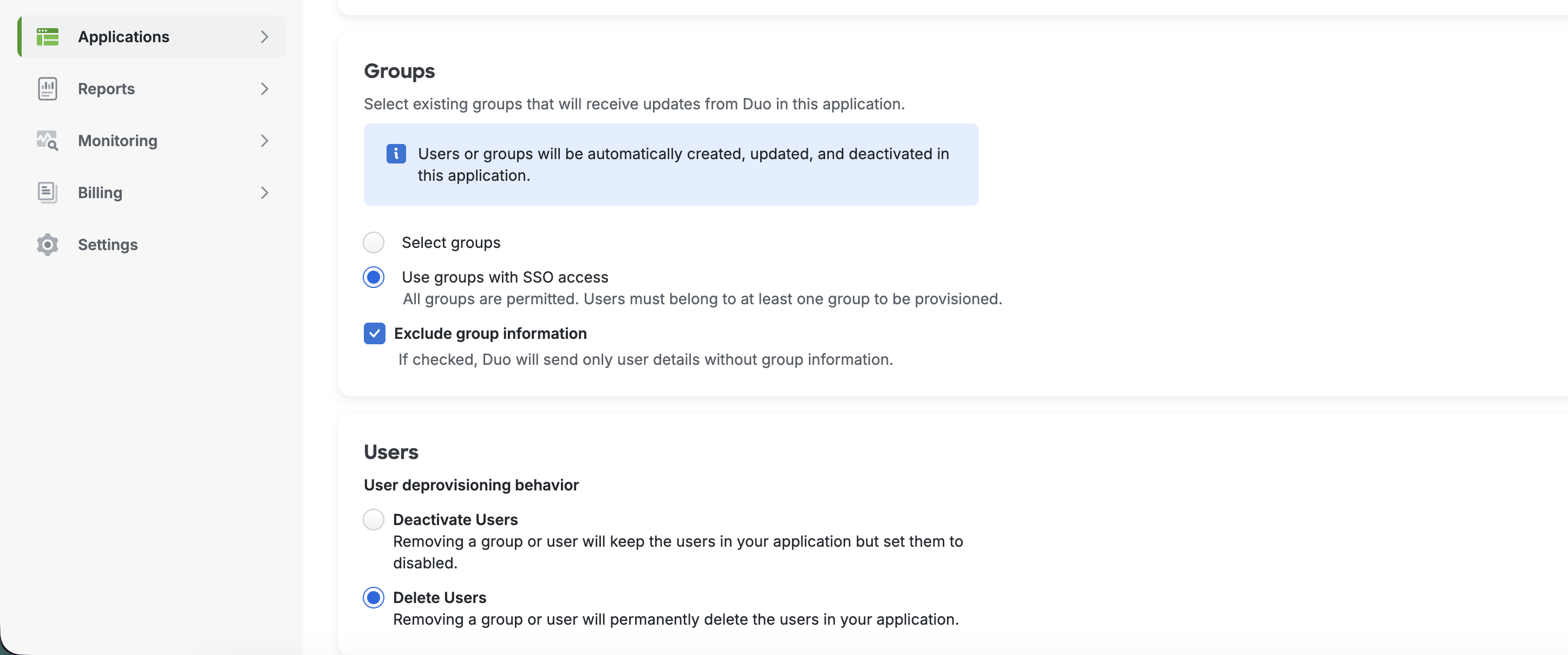Select the 'Select groups' radio button
Viewport: 1568px width, 655px height.
point(374,243)
